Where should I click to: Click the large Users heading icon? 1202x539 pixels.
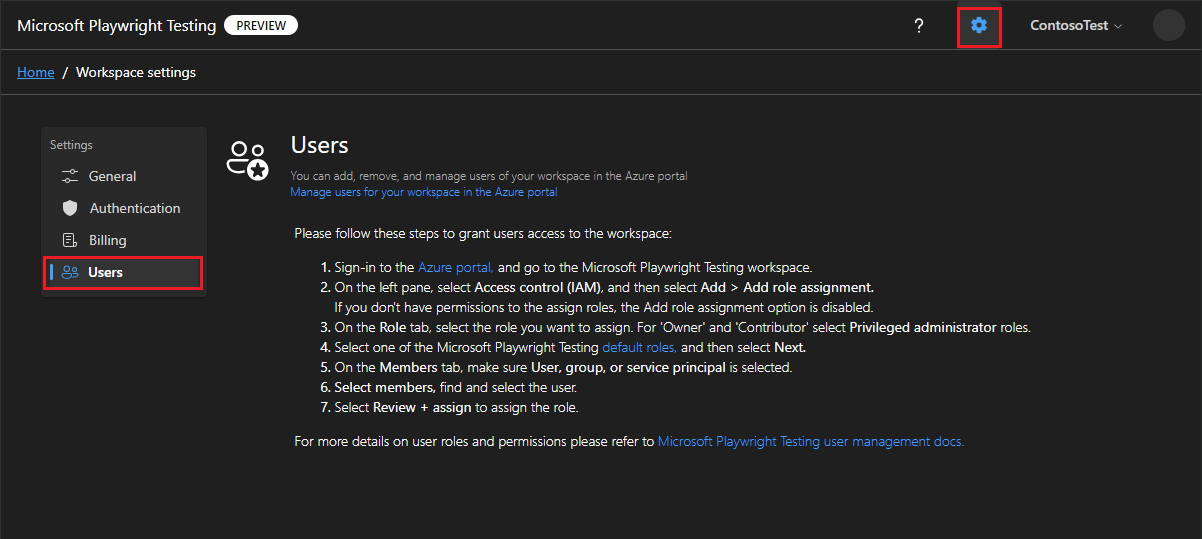[248, 160]
